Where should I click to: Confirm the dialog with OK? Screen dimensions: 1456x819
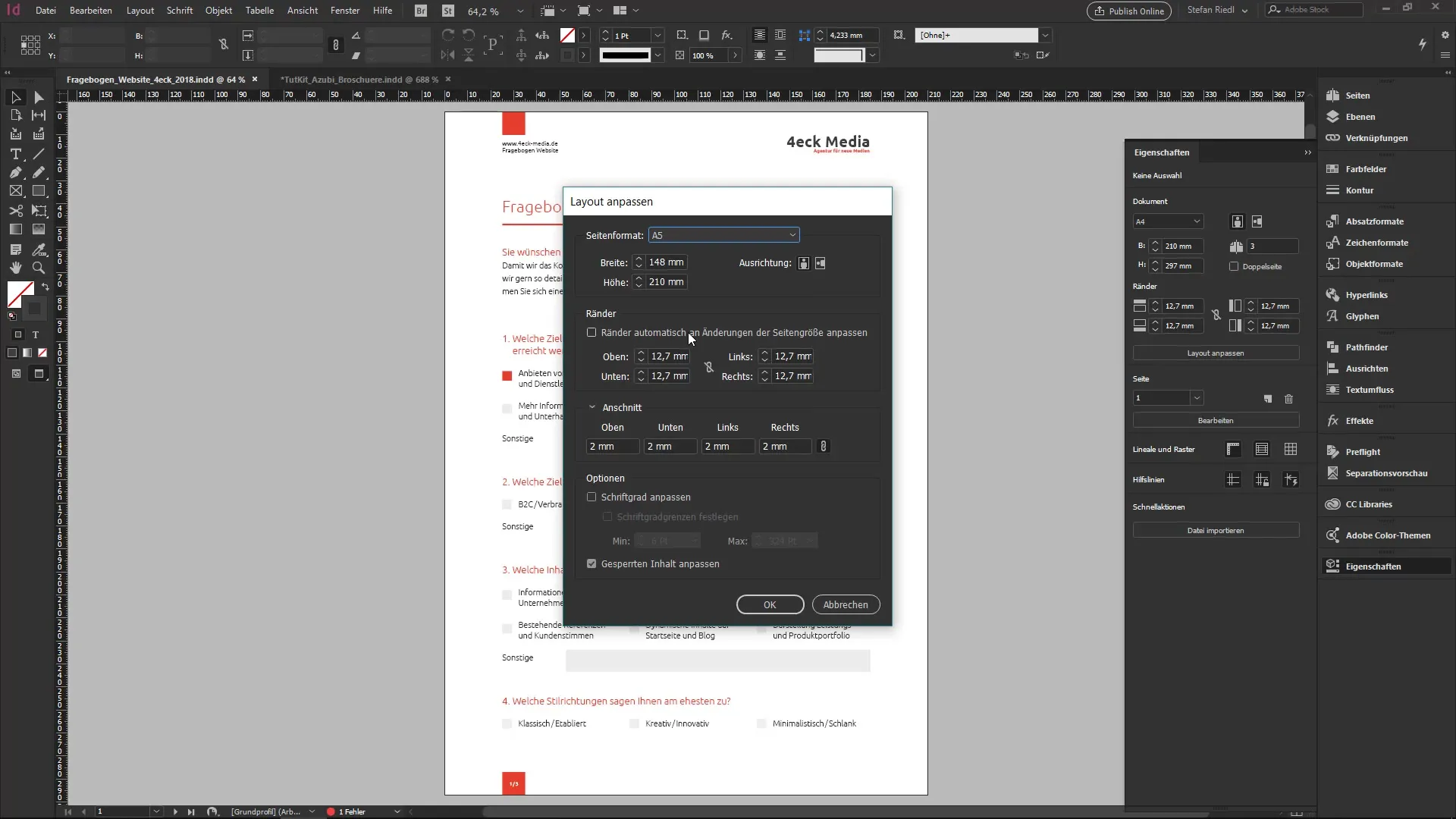[x=770, y=604]
